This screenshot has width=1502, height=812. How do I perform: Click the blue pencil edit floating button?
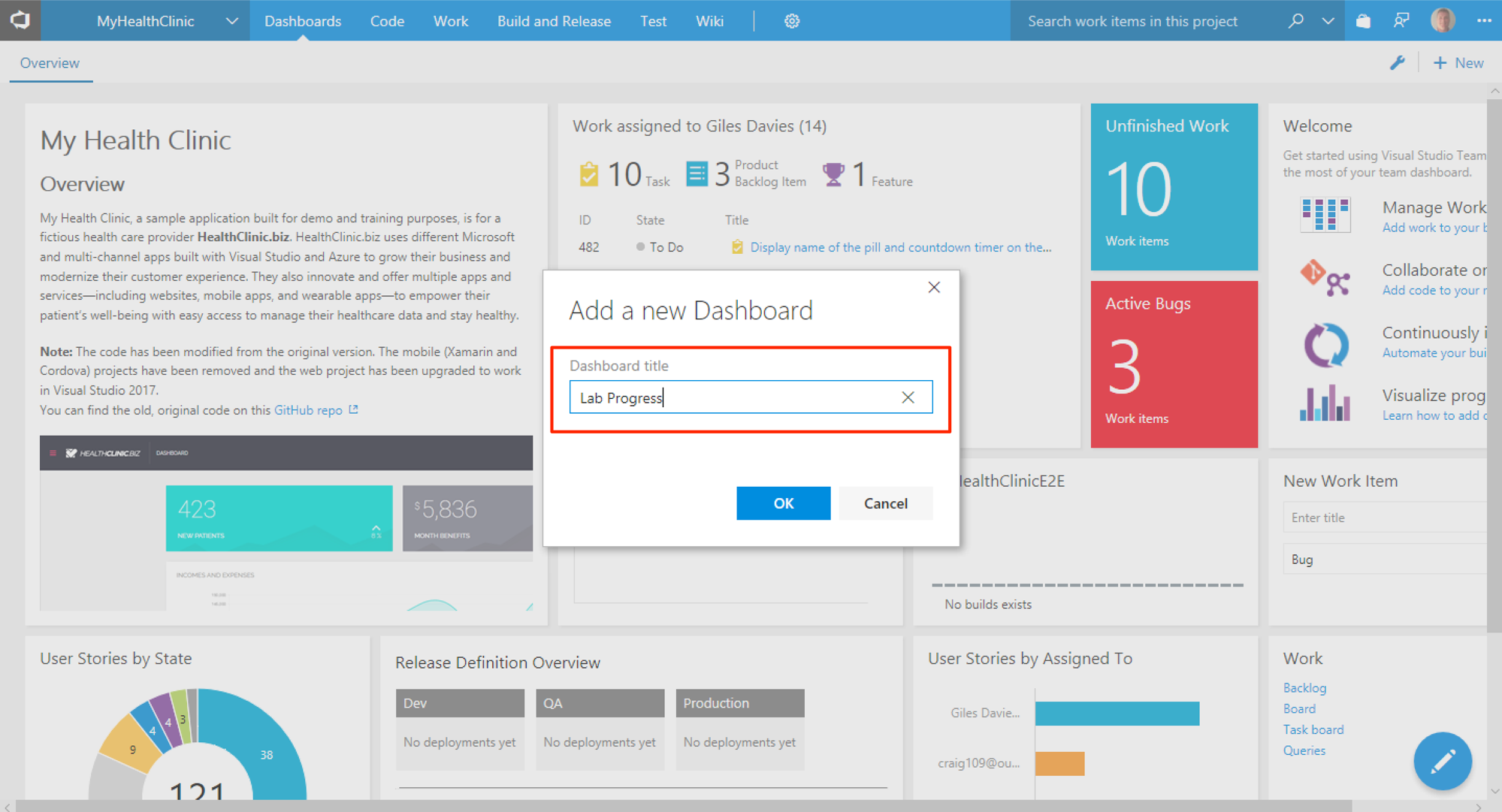click(1442, 761)
